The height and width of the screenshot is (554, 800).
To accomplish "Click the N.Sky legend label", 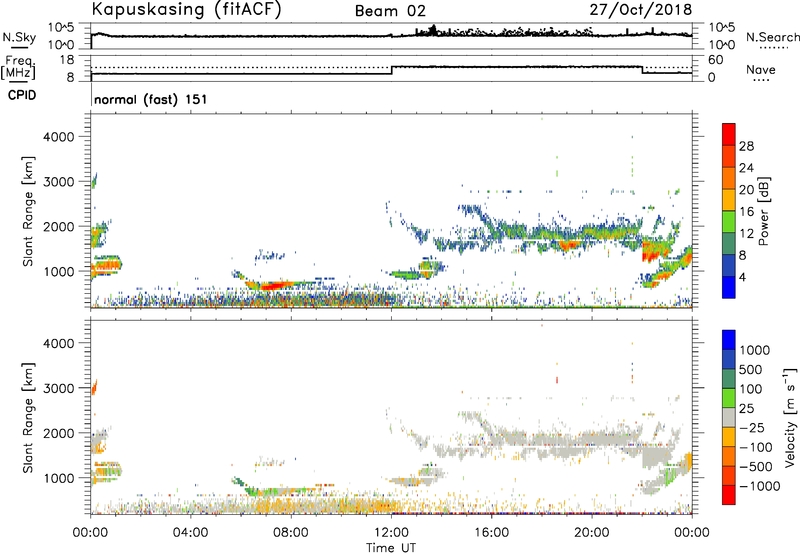I will point(19,37).
